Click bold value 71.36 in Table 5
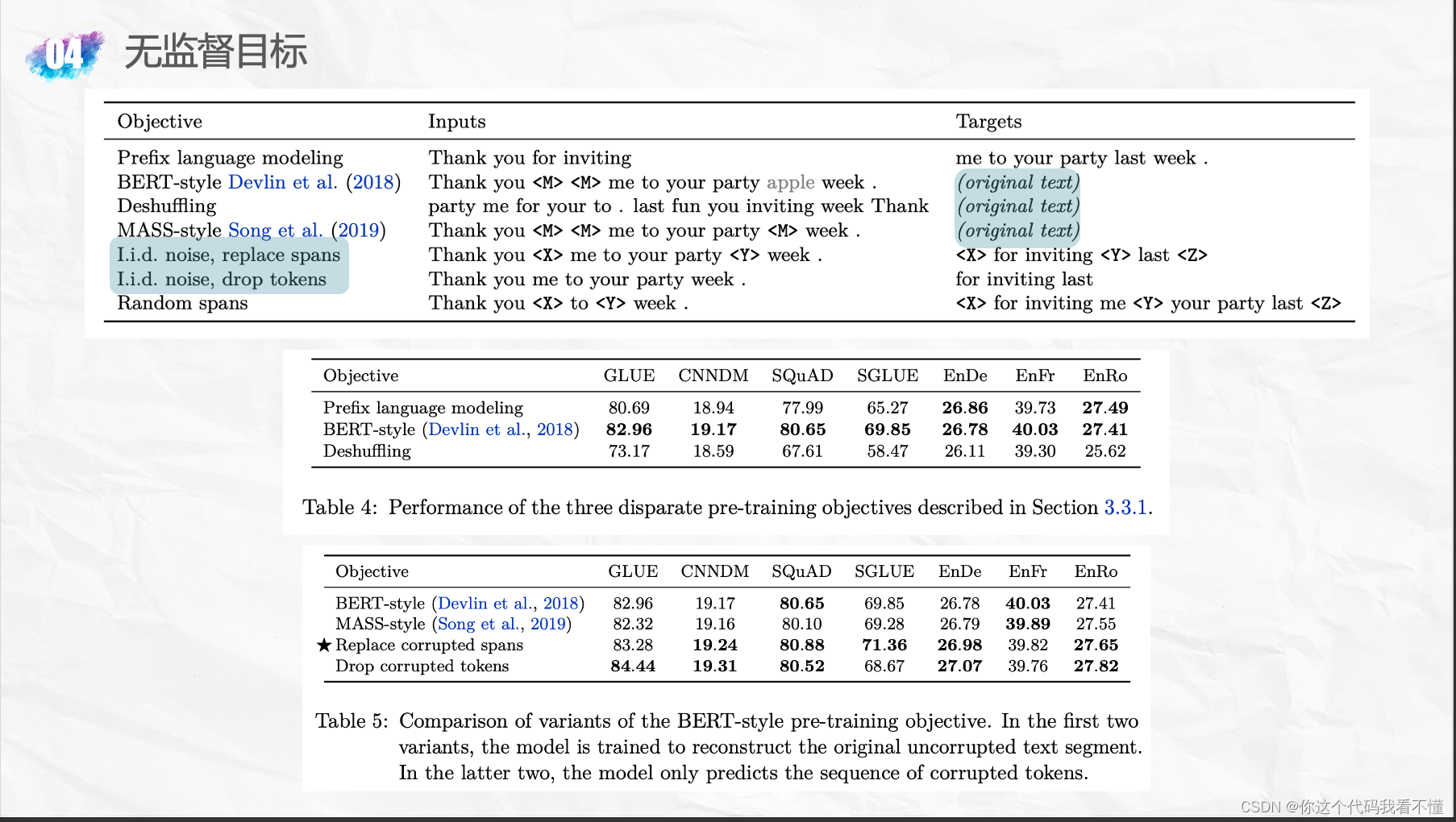The height and width of the screenshot is (822, 1456). click(884, 645)
